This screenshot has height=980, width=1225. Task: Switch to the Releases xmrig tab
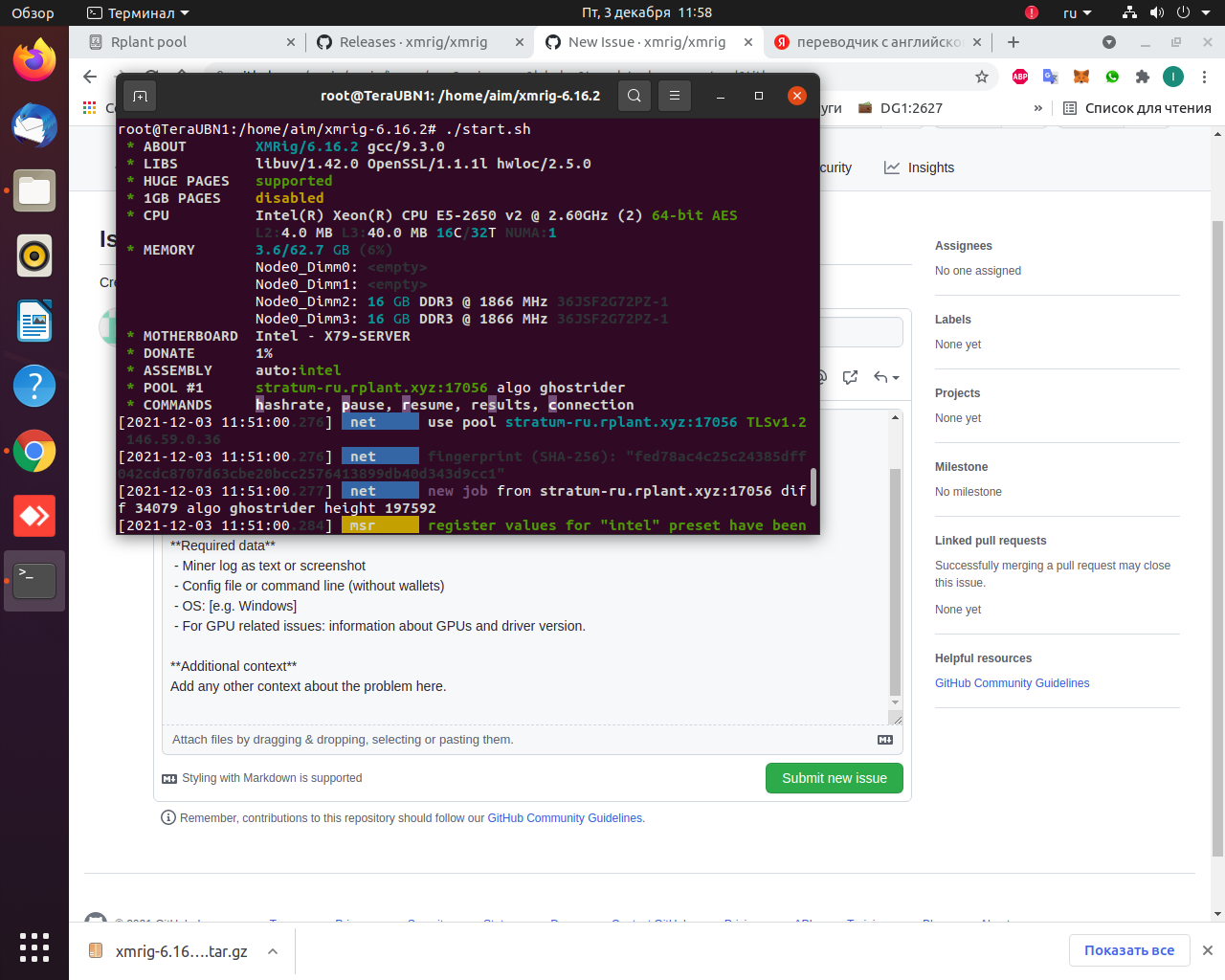click(412, 42)
